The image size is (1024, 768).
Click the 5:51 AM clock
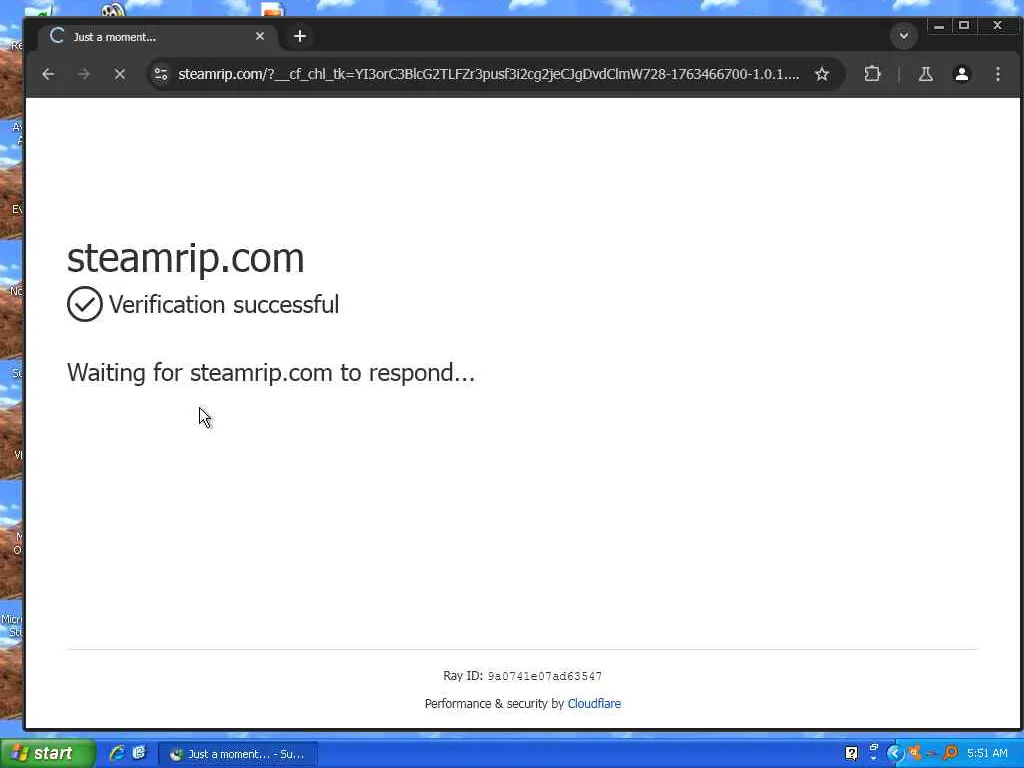(987, 754)
